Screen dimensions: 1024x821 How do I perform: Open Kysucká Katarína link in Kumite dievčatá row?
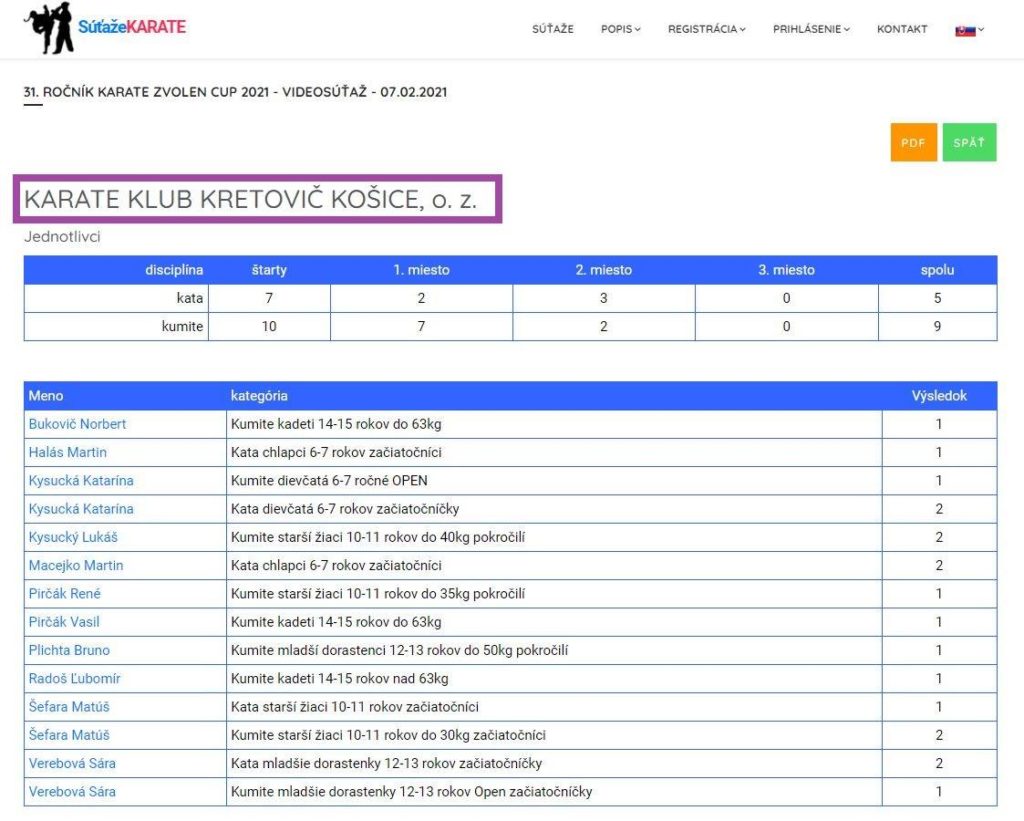pos(81,481)
